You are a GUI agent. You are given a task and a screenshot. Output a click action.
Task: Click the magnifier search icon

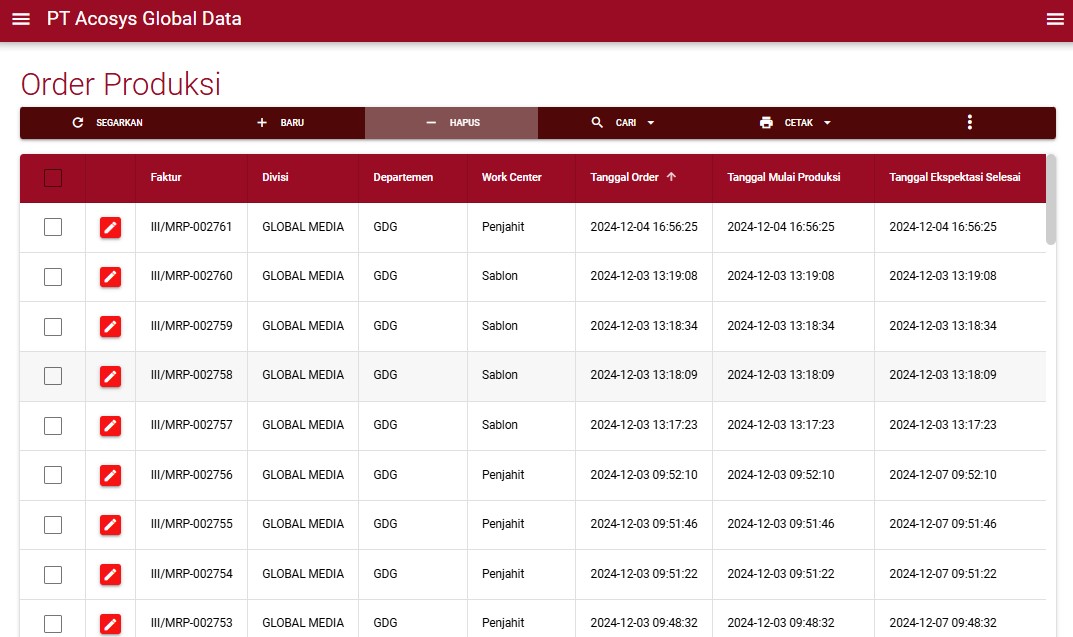pos(597,123)
